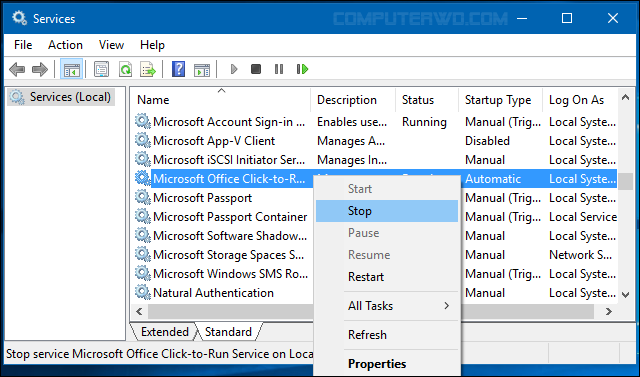Open the Action menu
Screen dimensions: 640x377
65,45
